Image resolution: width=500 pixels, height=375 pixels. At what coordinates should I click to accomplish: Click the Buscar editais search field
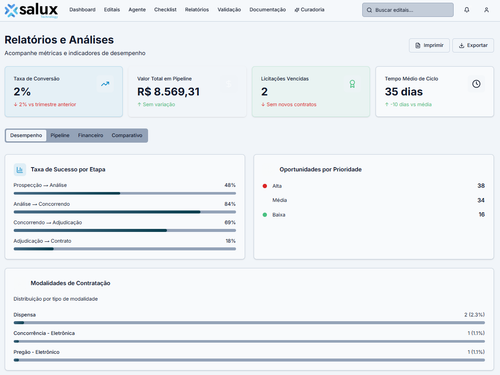tap(408, 10)
